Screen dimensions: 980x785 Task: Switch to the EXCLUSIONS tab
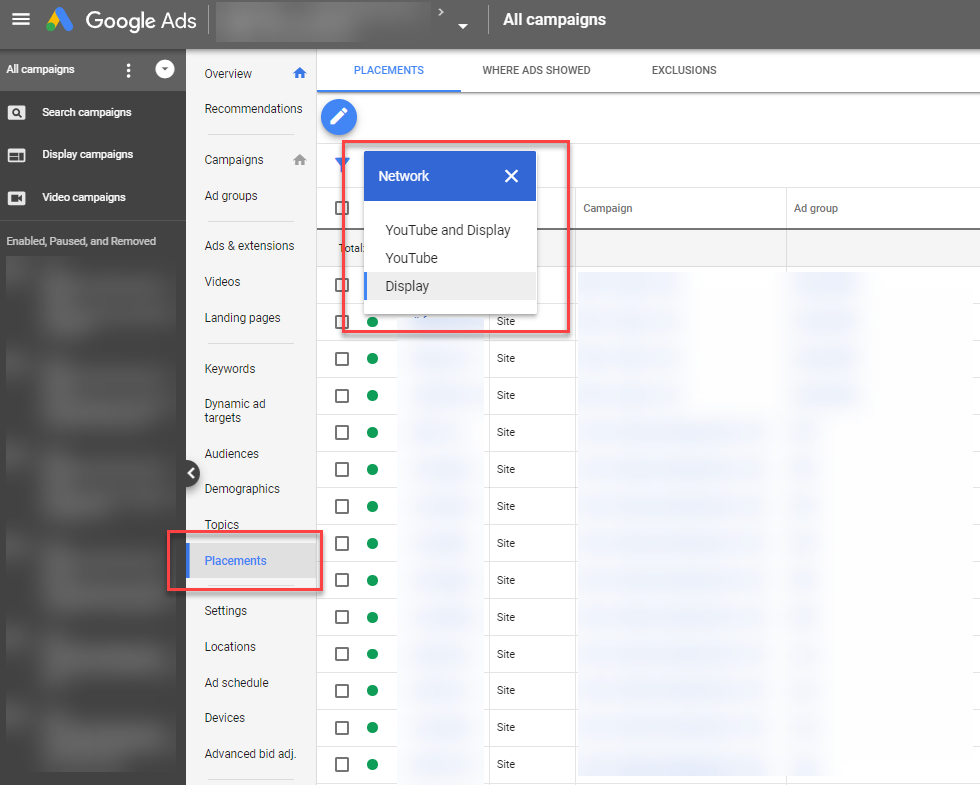(684, 71)
